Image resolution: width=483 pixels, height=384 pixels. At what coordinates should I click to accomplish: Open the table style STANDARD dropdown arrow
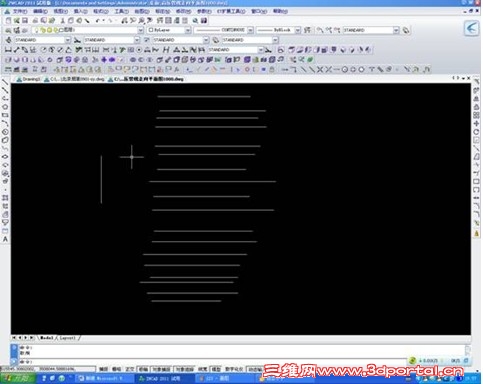(206, 40)
